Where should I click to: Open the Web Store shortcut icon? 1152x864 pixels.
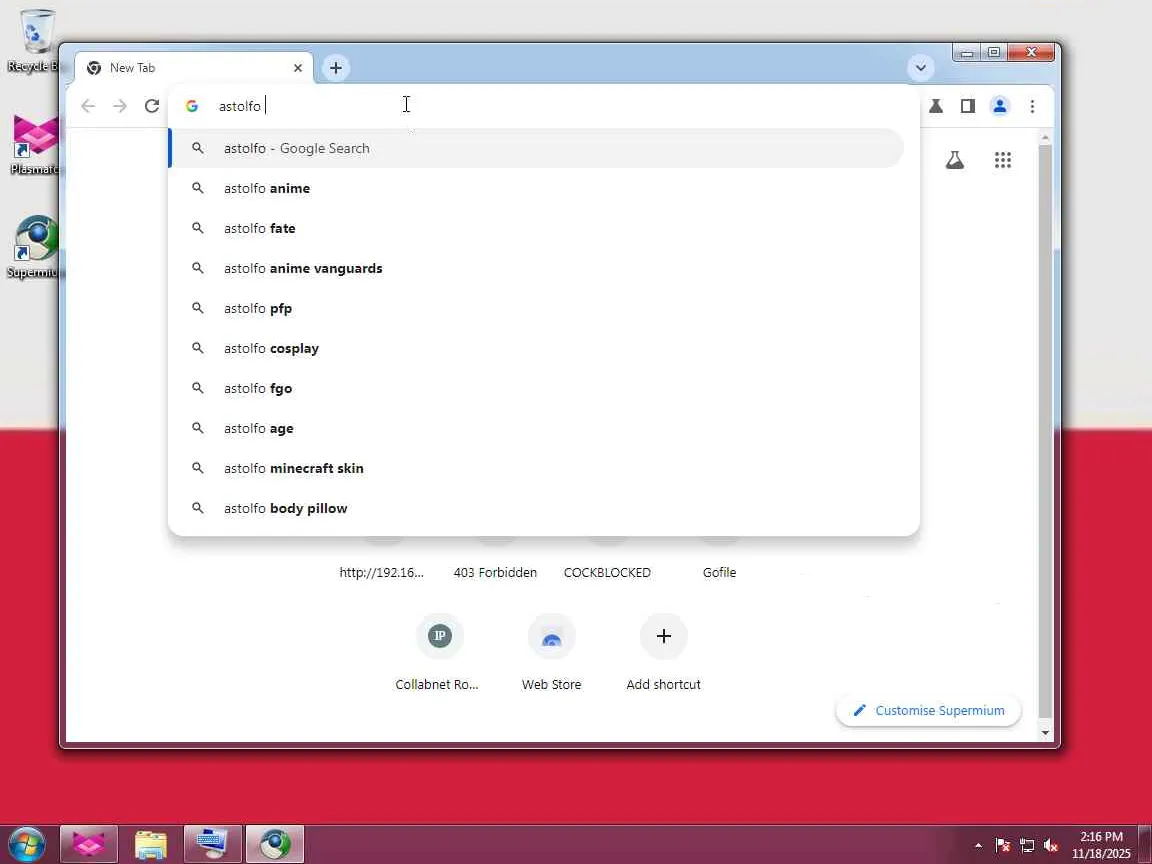(x=552, y=636)
